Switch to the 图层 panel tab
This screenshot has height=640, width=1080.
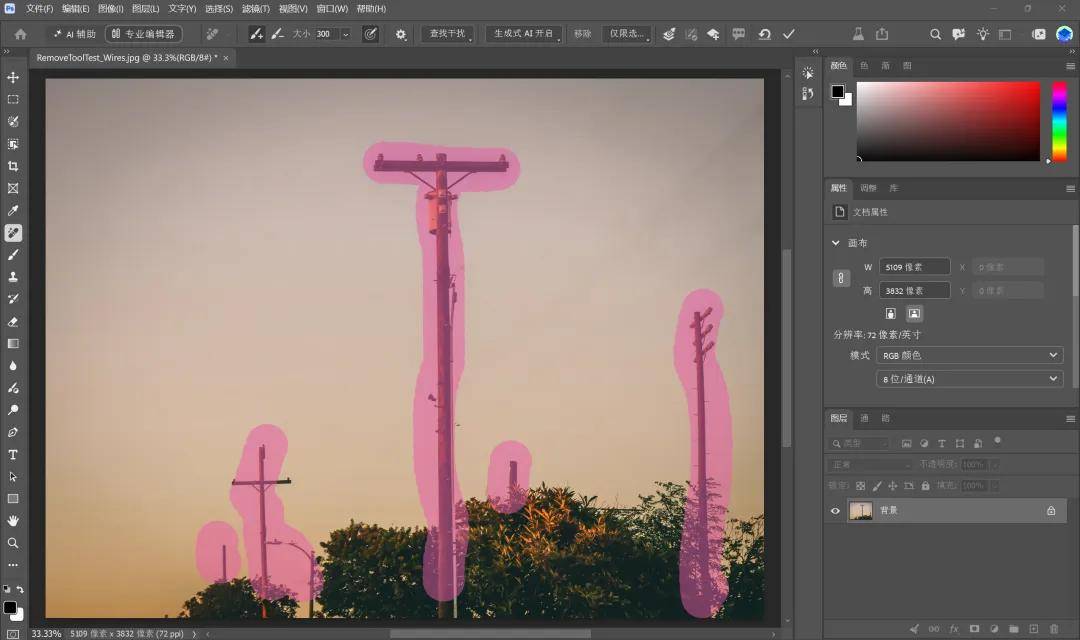click(x=839, y=418)
